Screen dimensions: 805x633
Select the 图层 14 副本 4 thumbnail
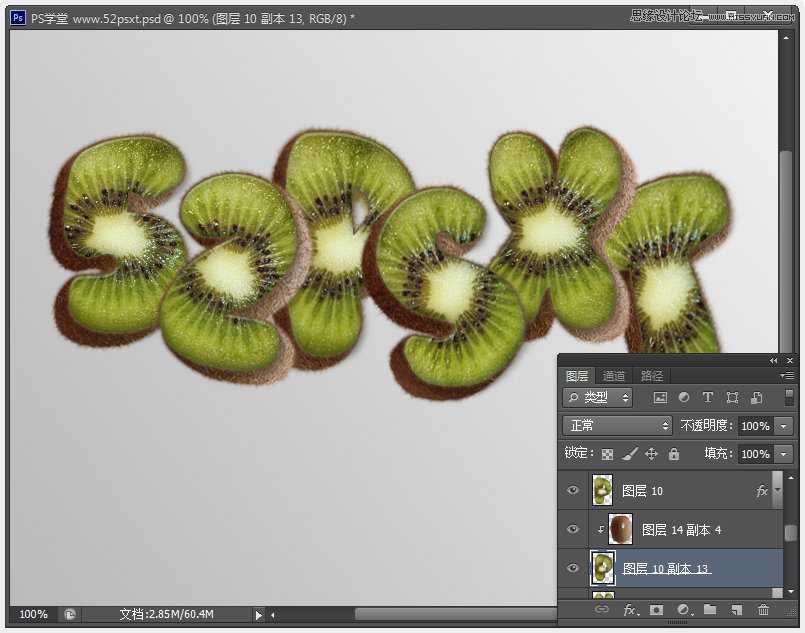coord(620,529)
